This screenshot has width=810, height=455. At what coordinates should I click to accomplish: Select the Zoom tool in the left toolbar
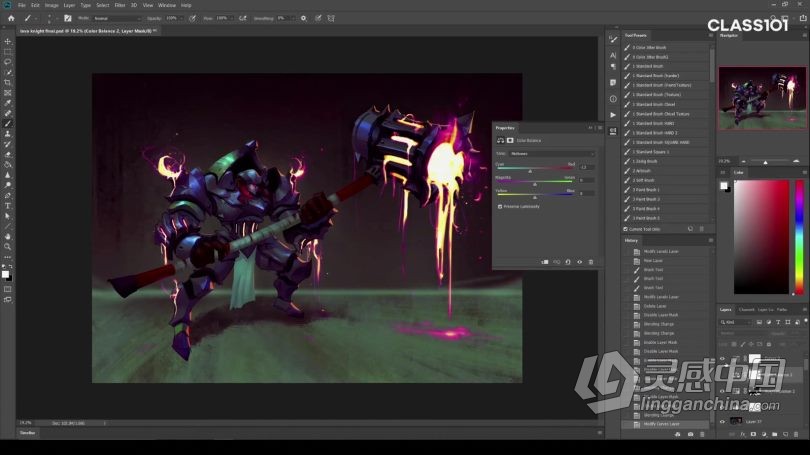(x=7, y=247)
